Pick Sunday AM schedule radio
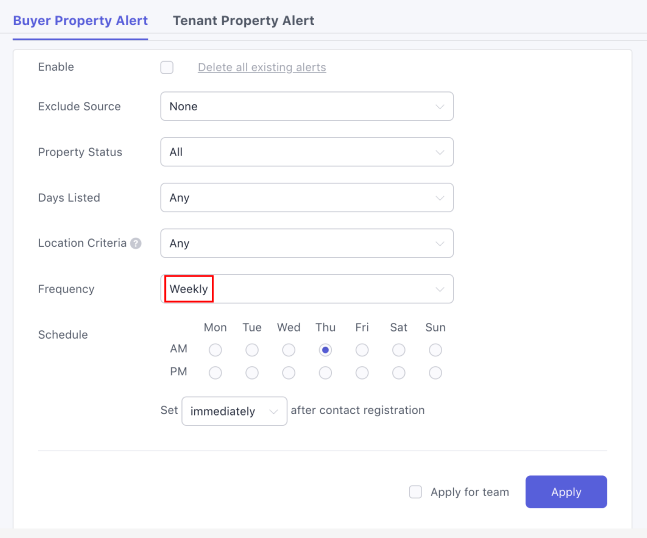The height and width of the screenshot is (538, 647). (435, 350)
